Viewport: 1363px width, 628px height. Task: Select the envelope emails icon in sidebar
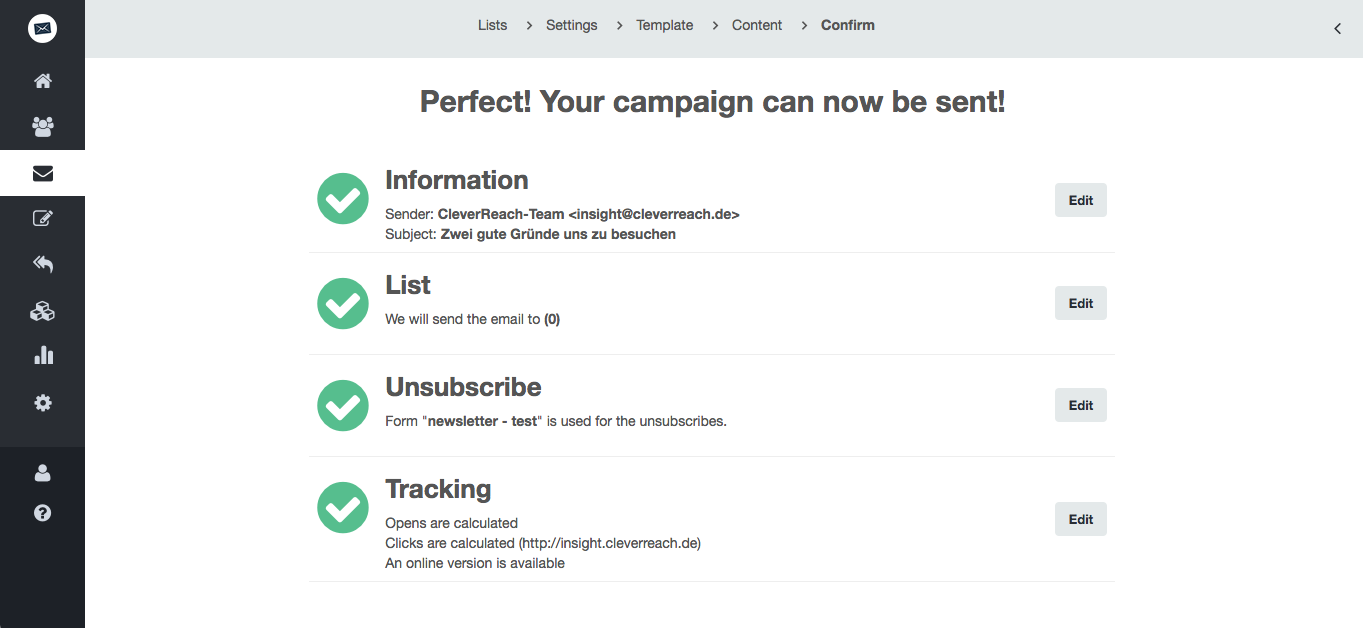[42, 173]
